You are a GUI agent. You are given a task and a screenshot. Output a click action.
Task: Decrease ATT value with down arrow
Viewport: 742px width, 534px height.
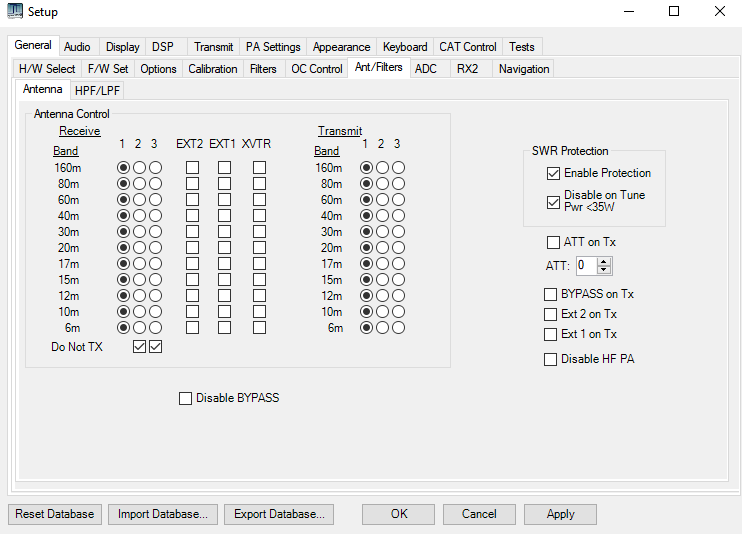click(x=604, y=270)
